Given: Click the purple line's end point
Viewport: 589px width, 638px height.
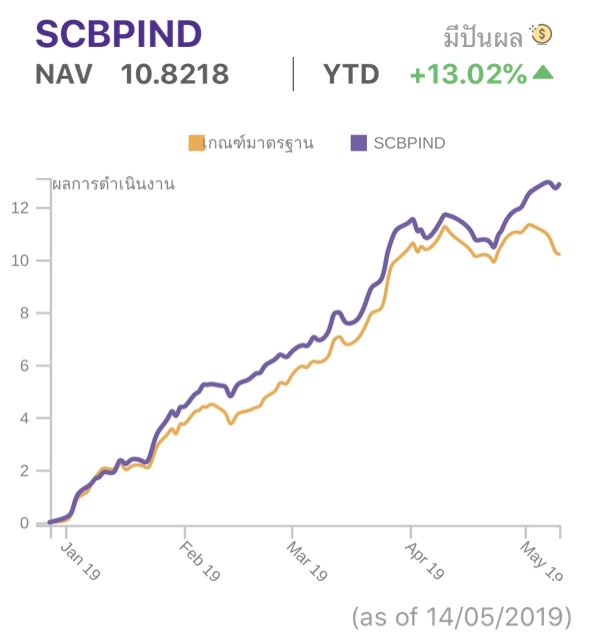Looking at the screenshot, I should pyautogui.click(x=560, y=185).
